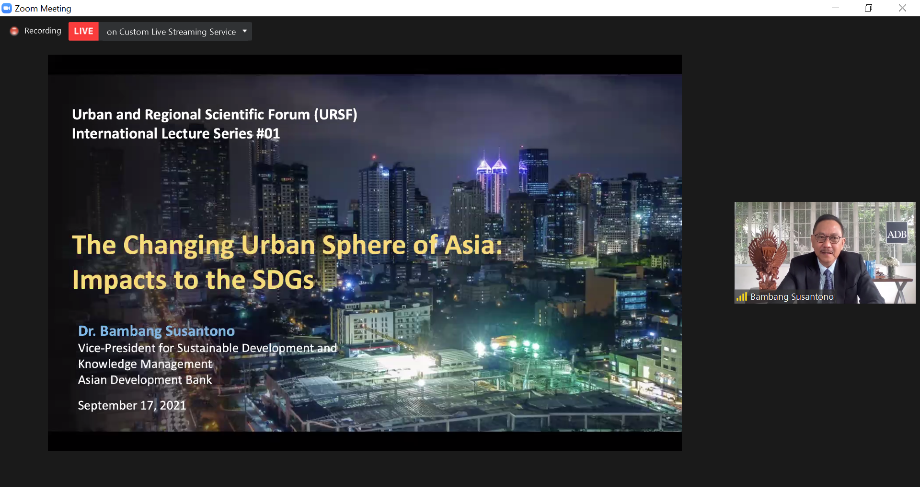
Task: Open the Custom Live Streaming Service dropdown
Action: tap(171, 31)
